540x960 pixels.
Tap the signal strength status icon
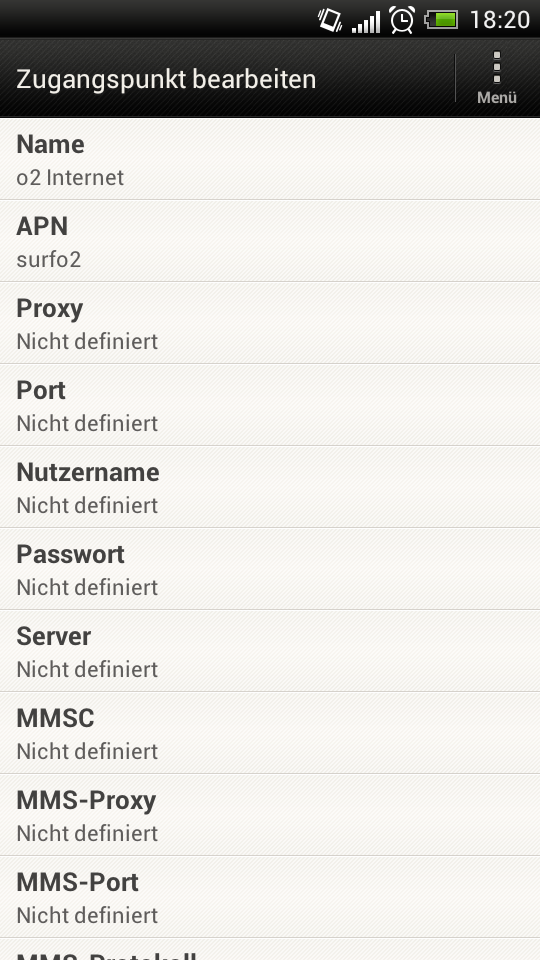(x=366, y=21)
